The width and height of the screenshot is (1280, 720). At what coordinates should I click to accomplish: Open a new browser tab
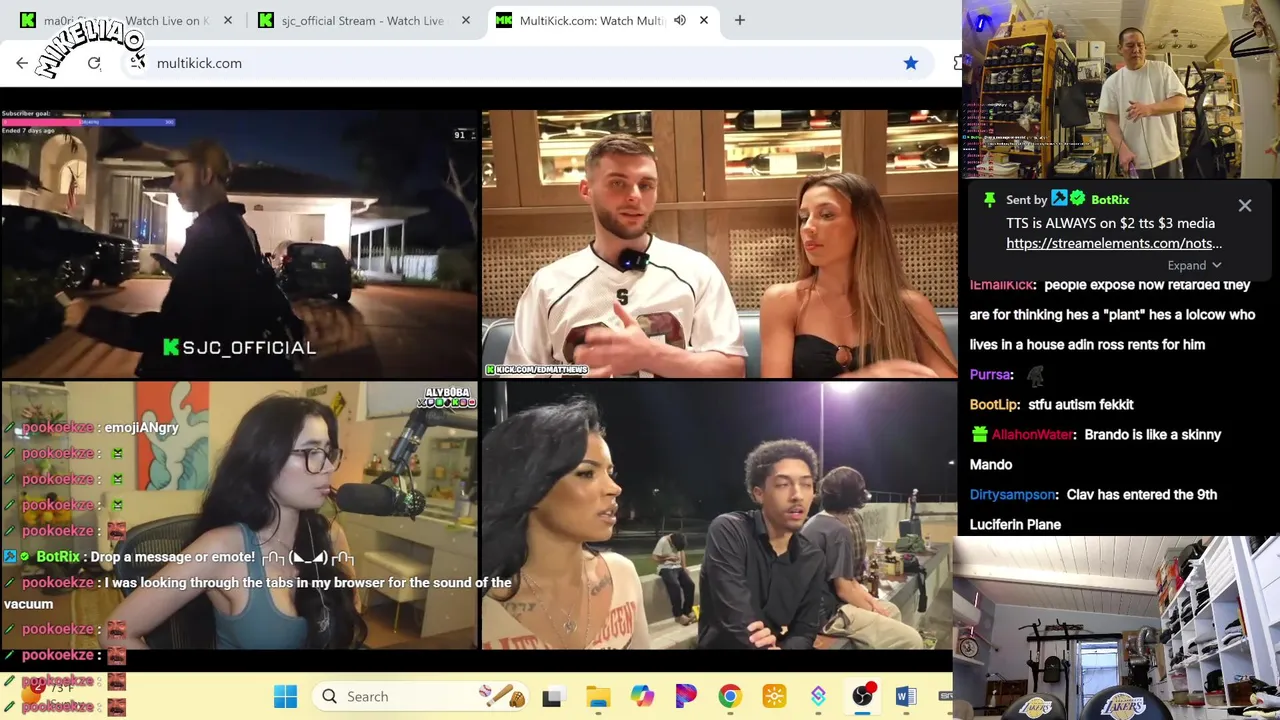pyautogui.click(x=740, y=20)
